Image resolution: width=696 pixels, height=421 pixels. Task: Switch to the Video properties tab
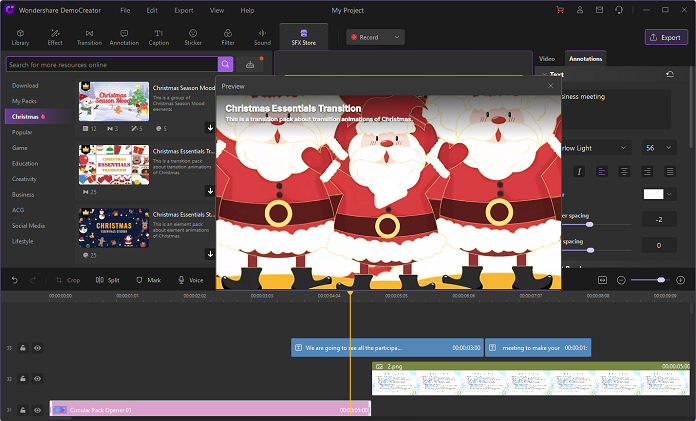547,59
